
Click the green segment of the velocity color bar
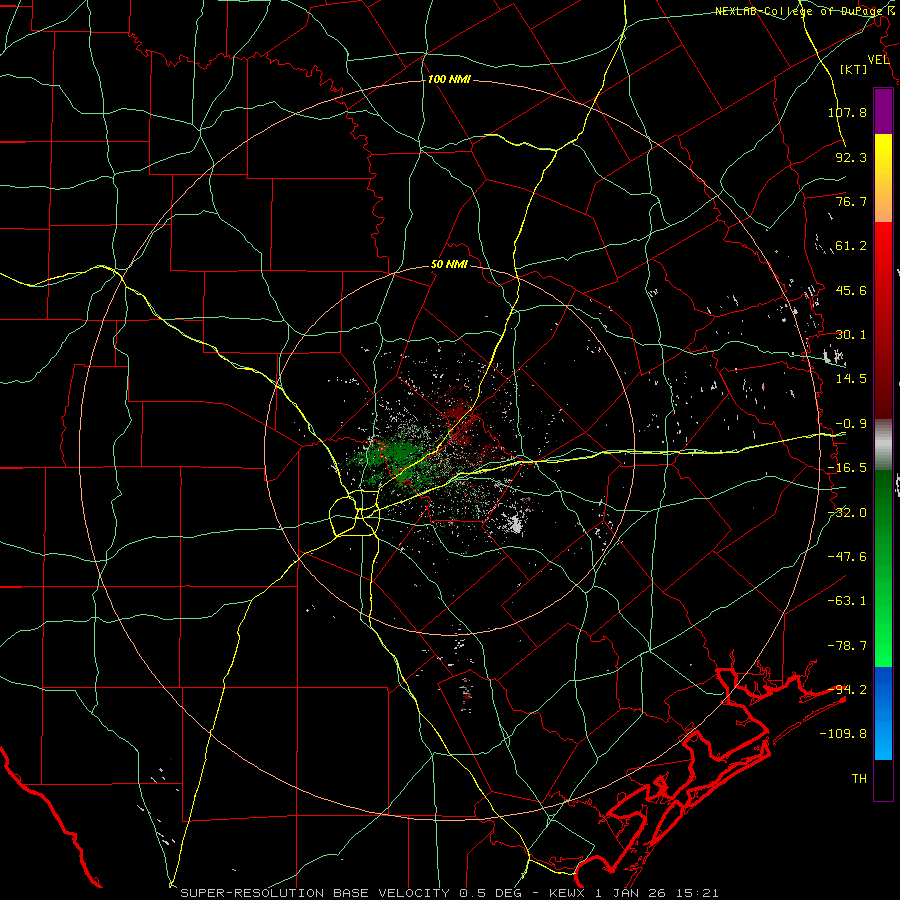tap(883, 568)
